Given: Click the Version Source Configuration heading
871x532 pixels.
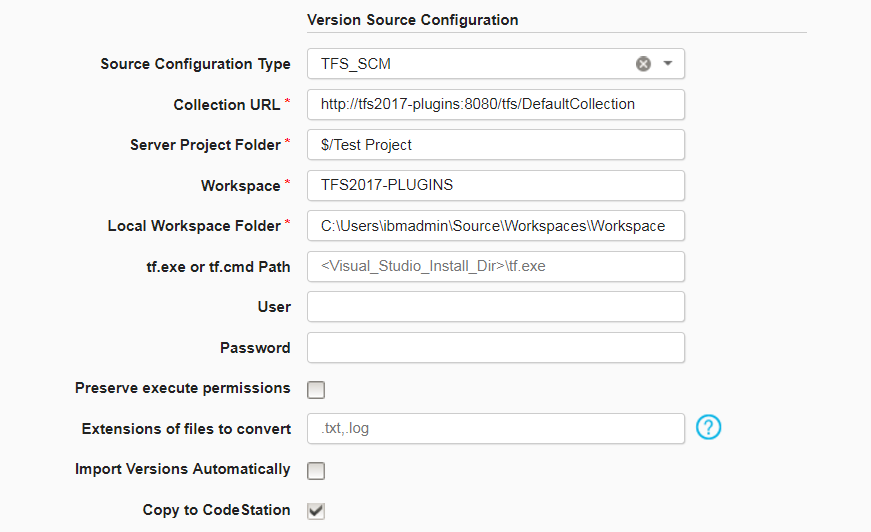Looking at the screenshot, I should 412,20.
